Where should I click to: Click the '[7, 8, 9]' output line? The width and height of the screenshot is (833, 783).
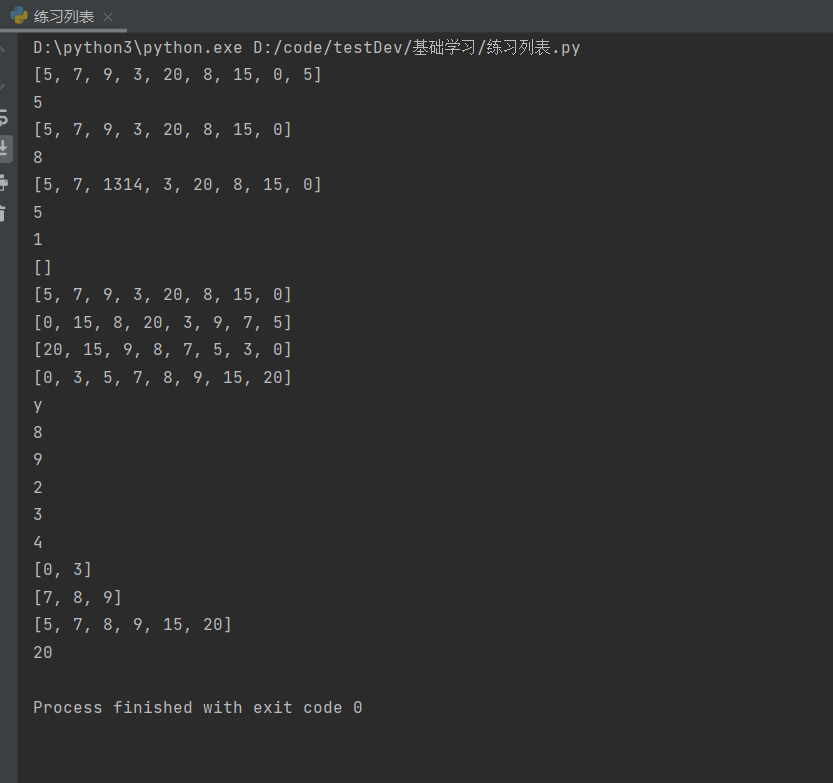[77, 597]
